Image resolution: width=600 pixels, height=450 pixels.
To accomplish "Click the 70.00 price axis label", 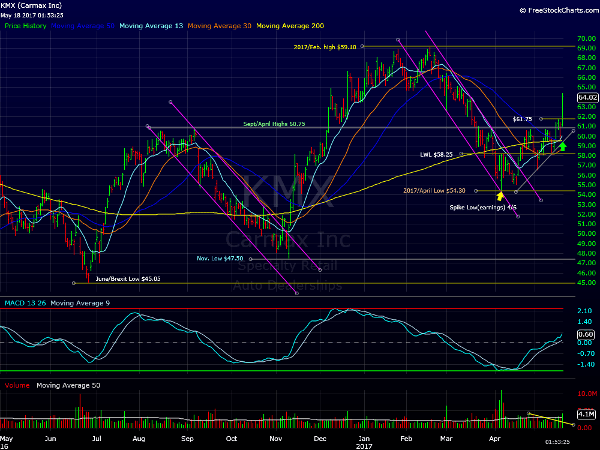I will pyautogui.click(x=586, y=39).
